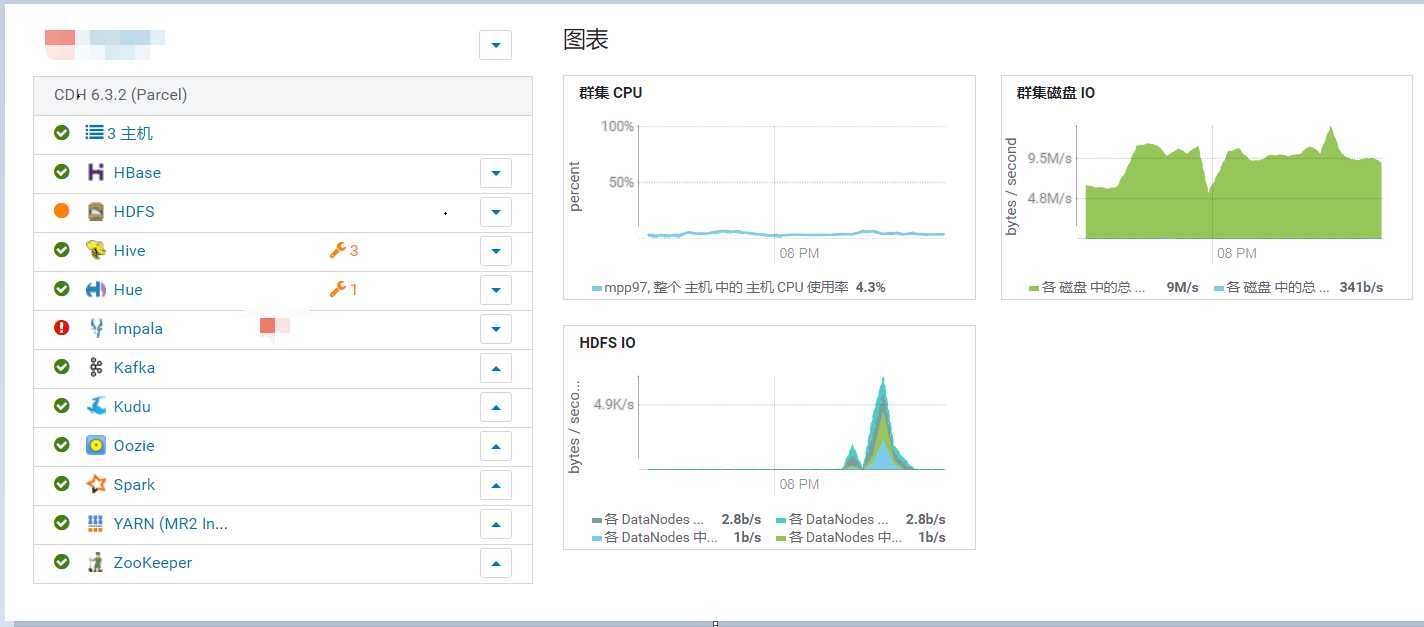The image size is (1424, 627).
Task: Collapse YARN actions menu arrow
Action: pos(496,523)
